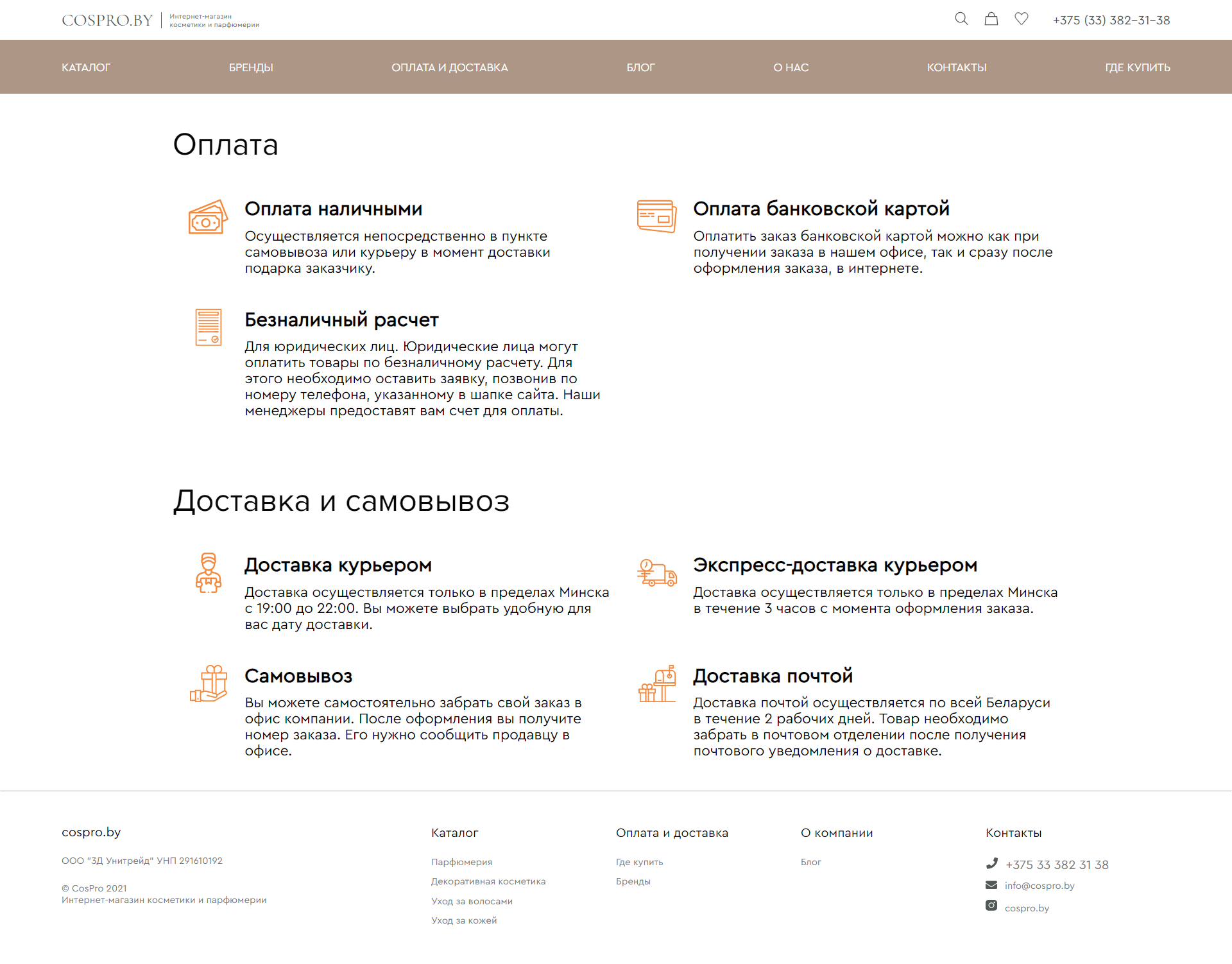Go to БРЕНДЫ in navigation bar

[x=251, y=67]
